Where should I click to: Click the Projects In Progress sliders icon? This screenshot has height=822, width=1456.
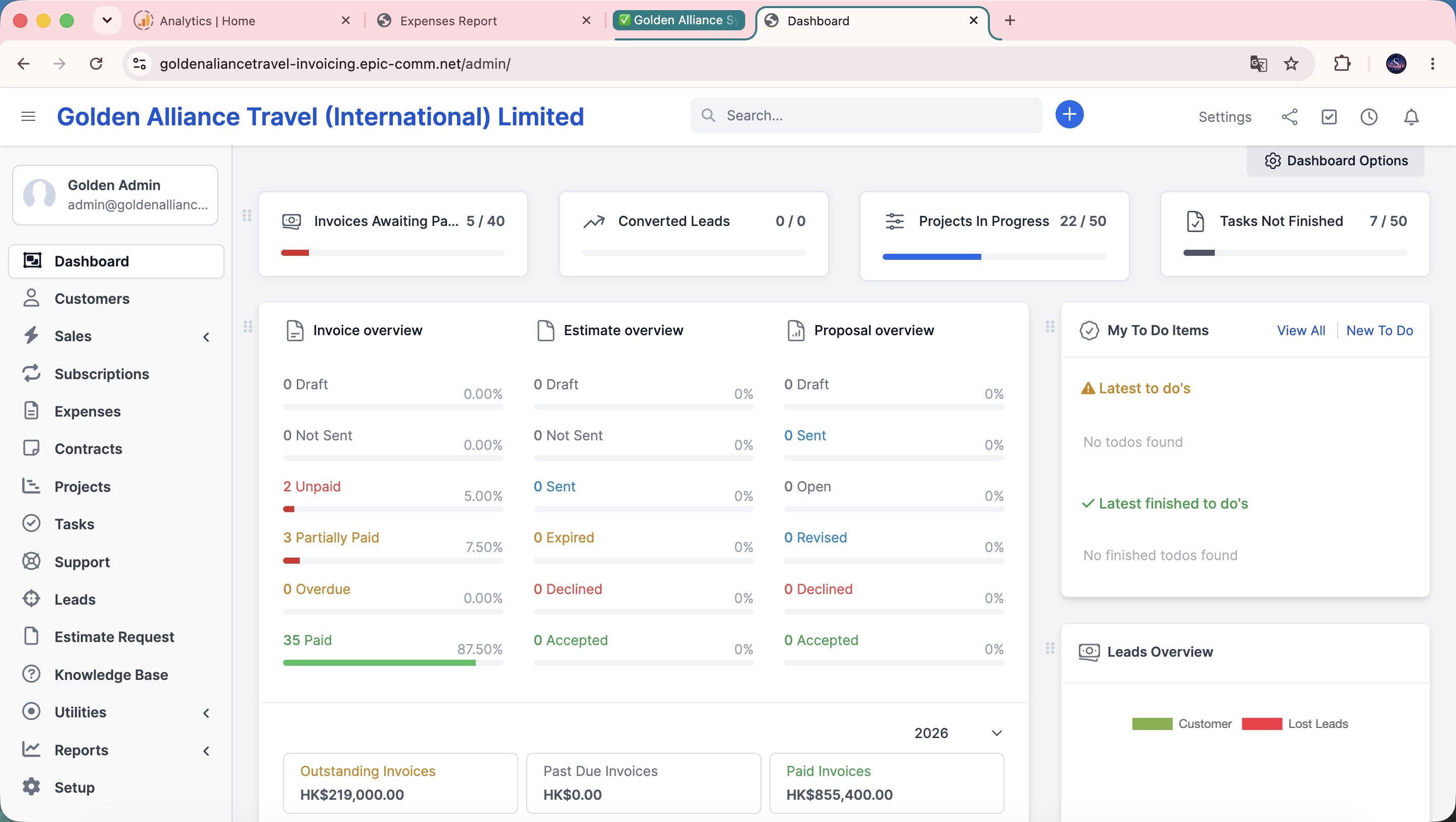tap(894, 221)
